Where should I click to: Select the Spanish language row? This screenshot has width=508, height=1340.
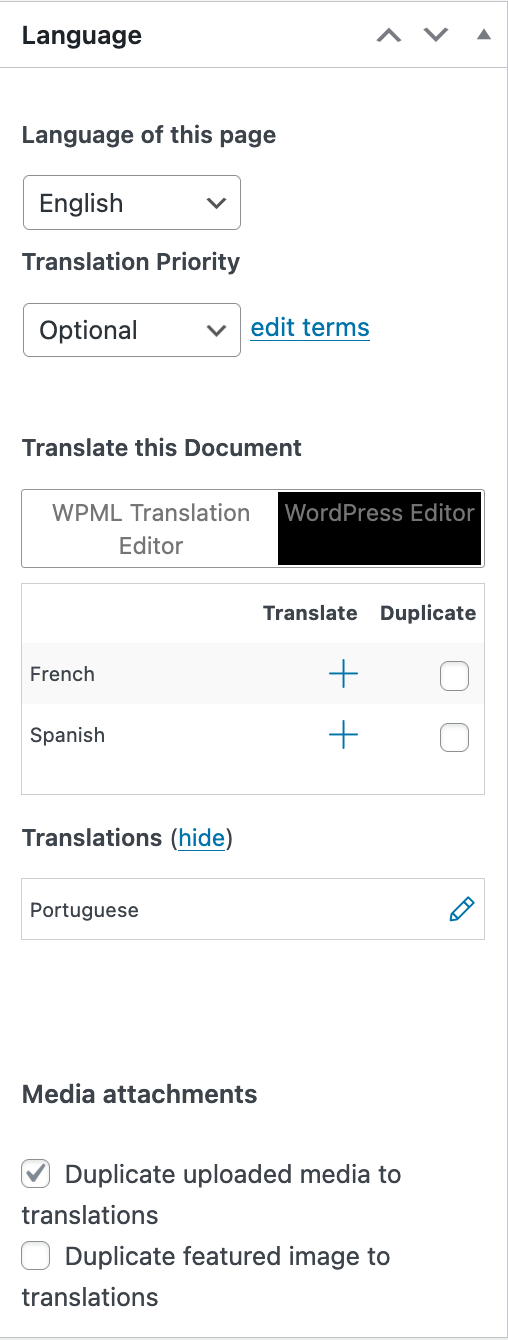click(253, 735)
